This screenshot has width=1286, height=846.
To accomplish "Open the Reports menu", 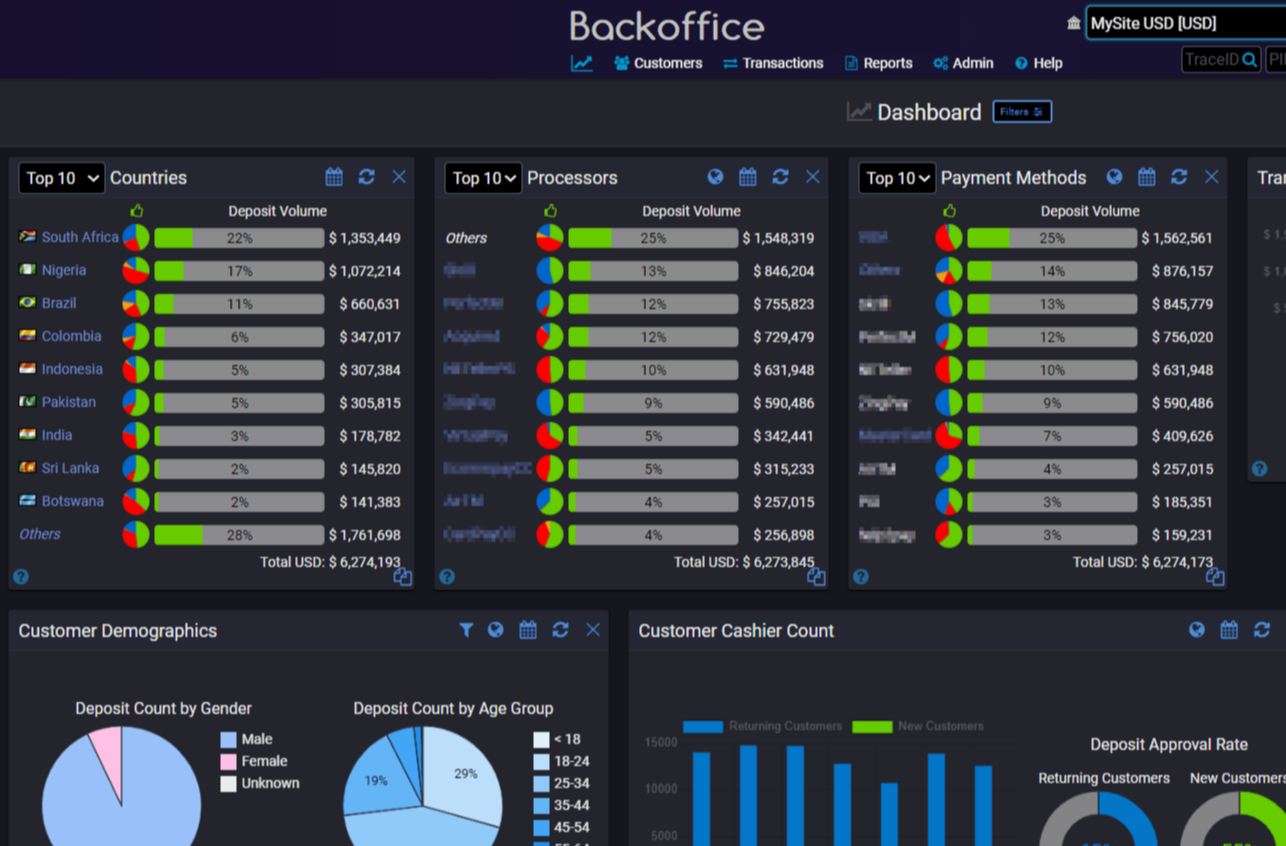I will point(878,62).
